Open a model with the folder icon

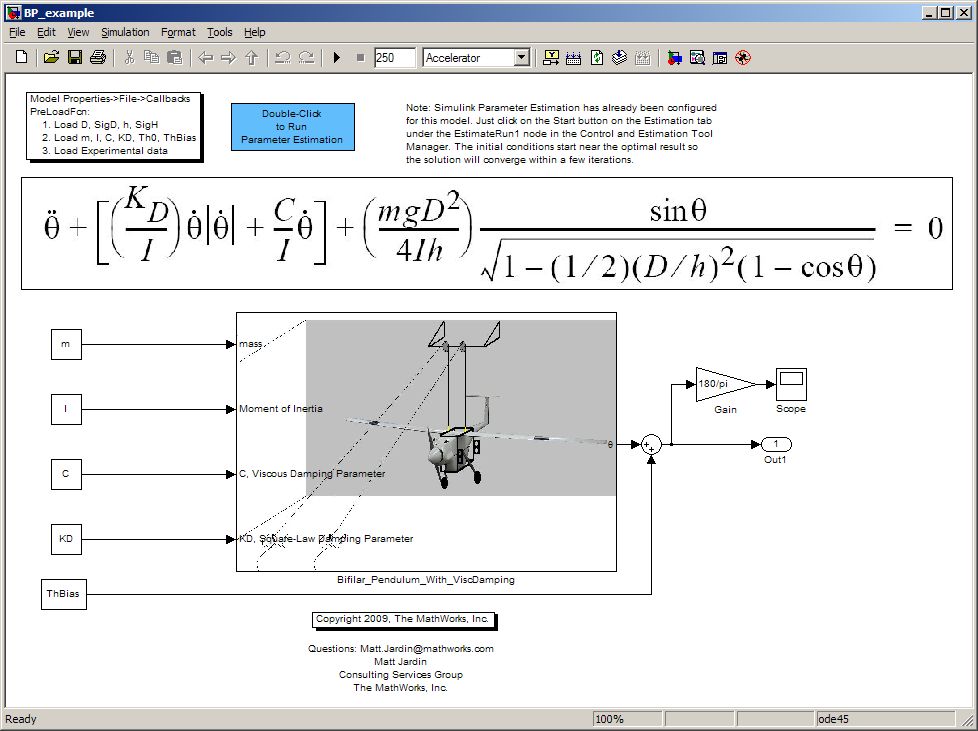(x=51, y=58)
